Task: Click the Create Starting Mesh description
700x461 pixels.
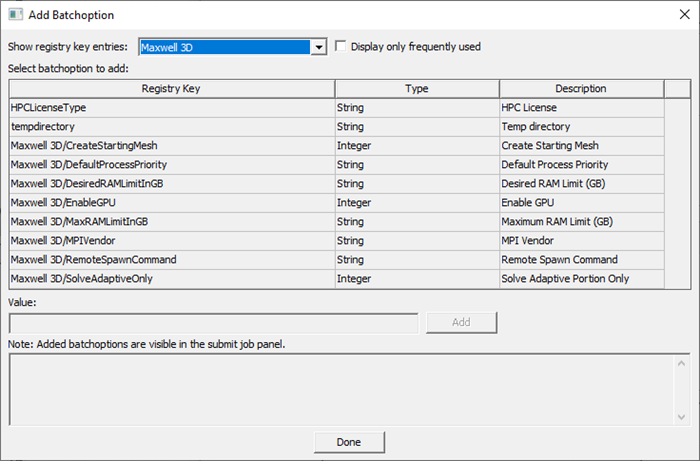Action: tap(582, 145)
